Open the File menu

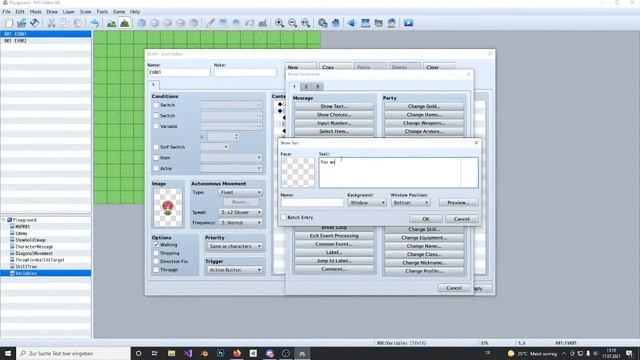pyautogui.click(x=7, y=12)
